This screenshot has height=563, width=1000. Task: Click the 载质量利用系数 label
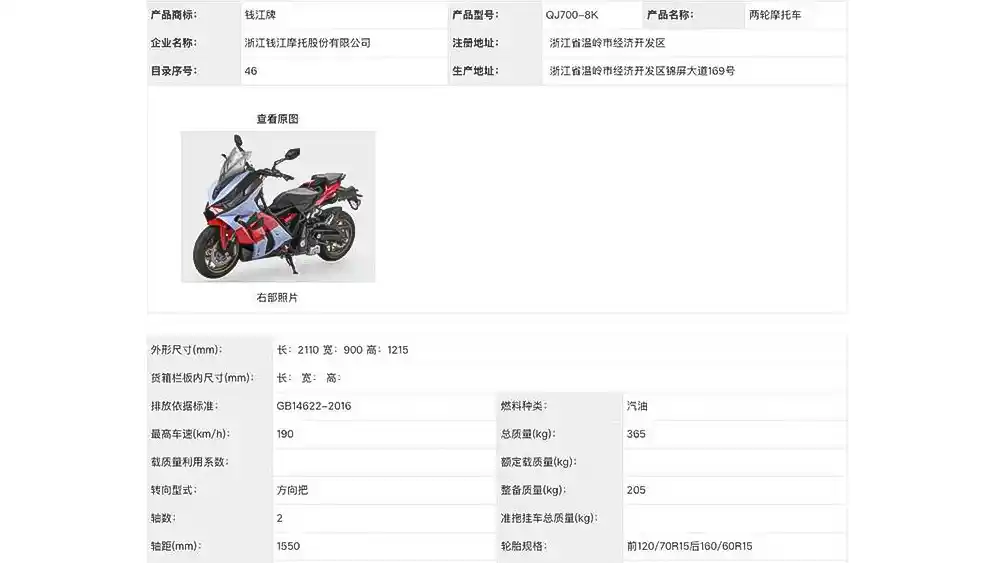(x=189, y=462)
